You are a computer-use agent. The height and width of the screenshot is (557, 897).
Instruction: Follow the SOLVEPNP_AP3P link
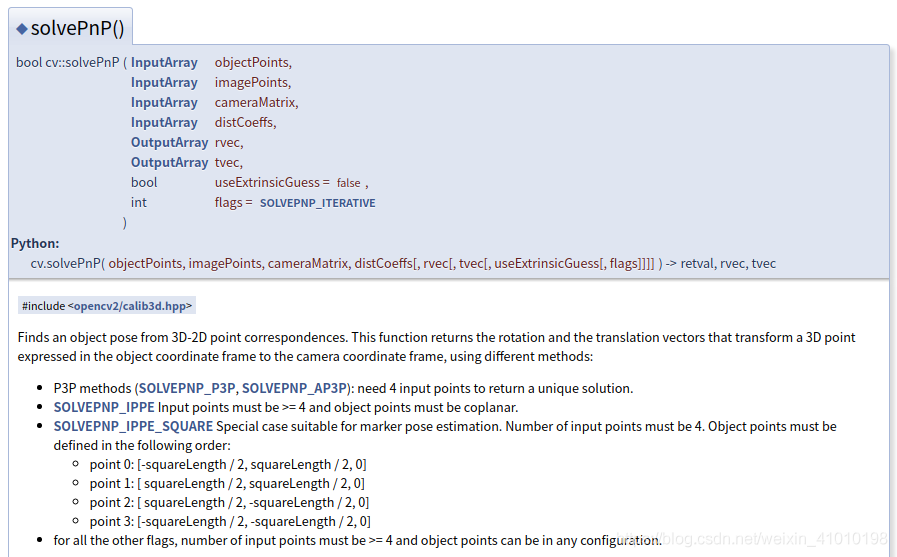tap(294, 388)
